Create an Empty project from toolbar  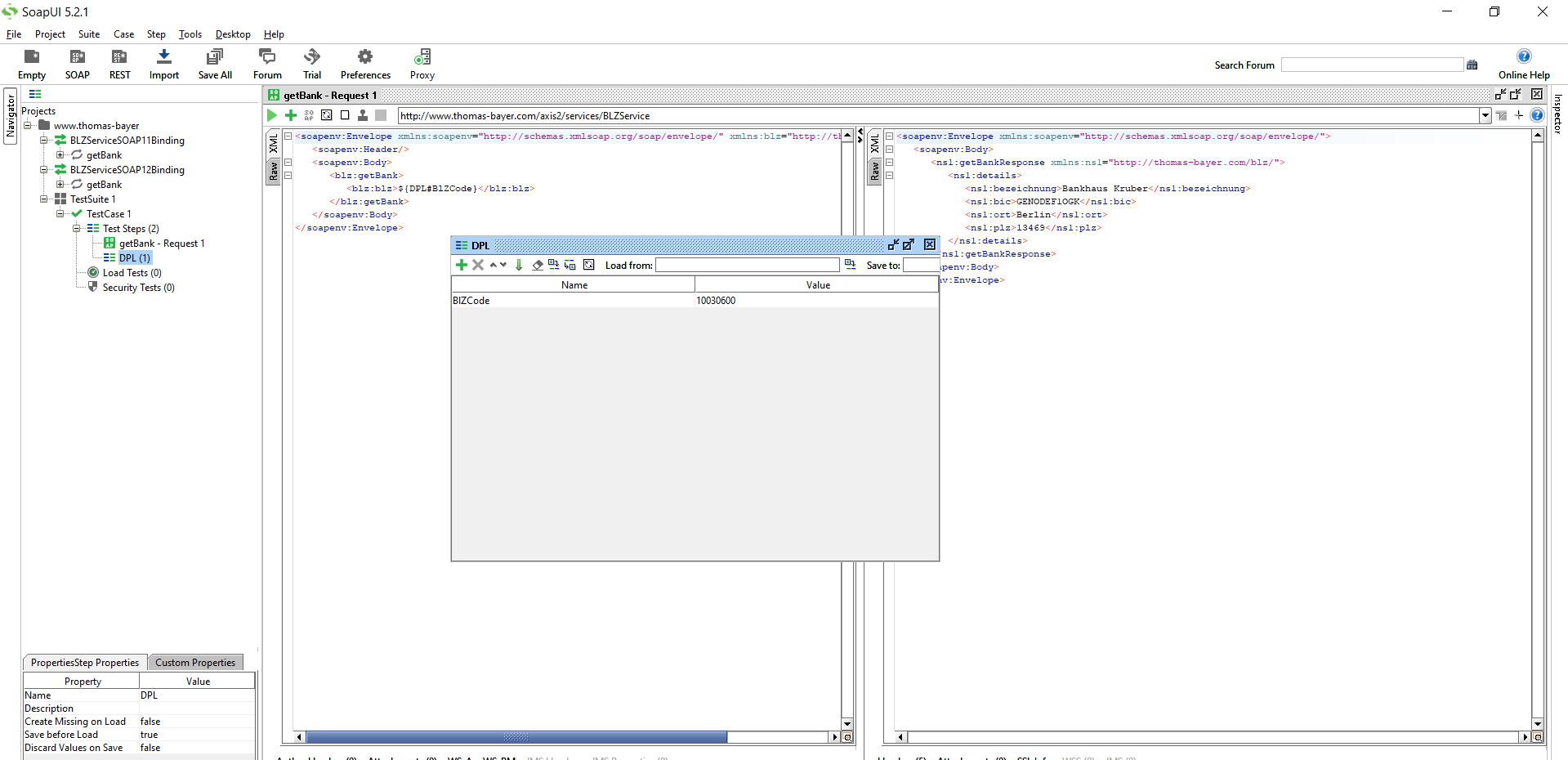pos(32,64)
